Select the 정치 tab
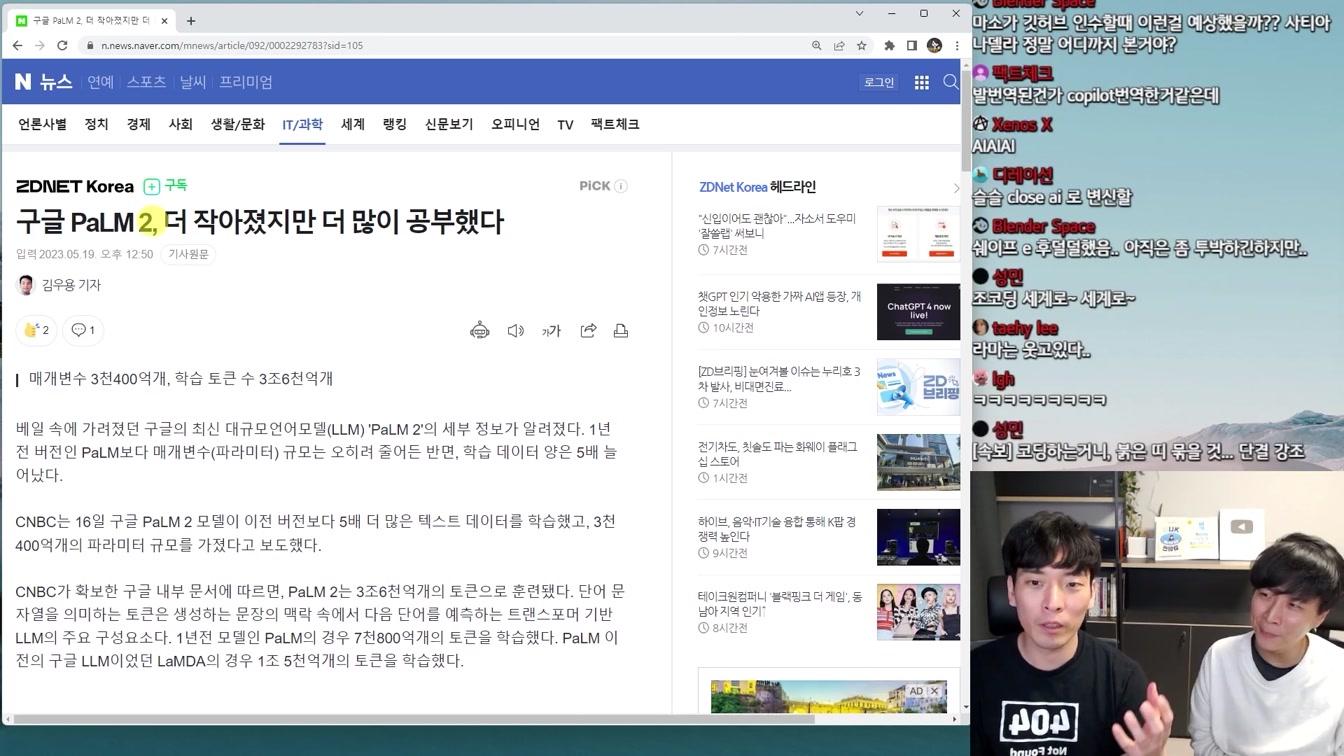 tap(96, 124)
